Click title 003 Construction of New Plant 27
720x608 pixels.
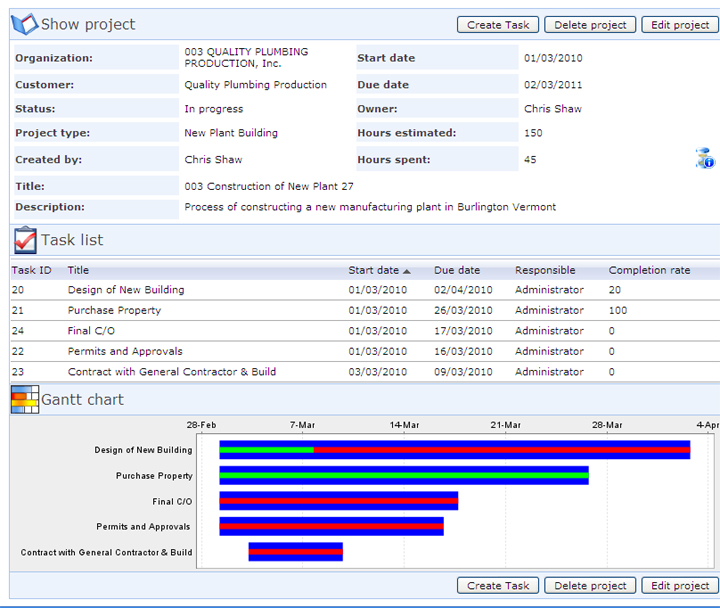click(x=269, y=186)
